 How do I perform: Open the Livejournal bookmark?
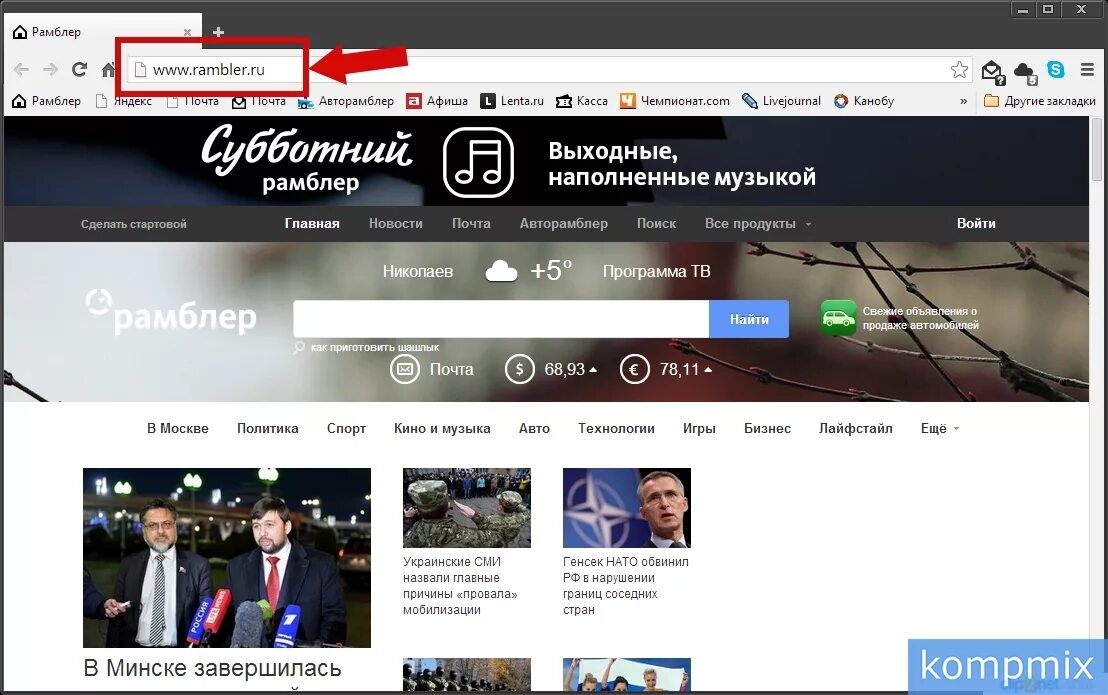pyautogui.click(x=782, y=101)
